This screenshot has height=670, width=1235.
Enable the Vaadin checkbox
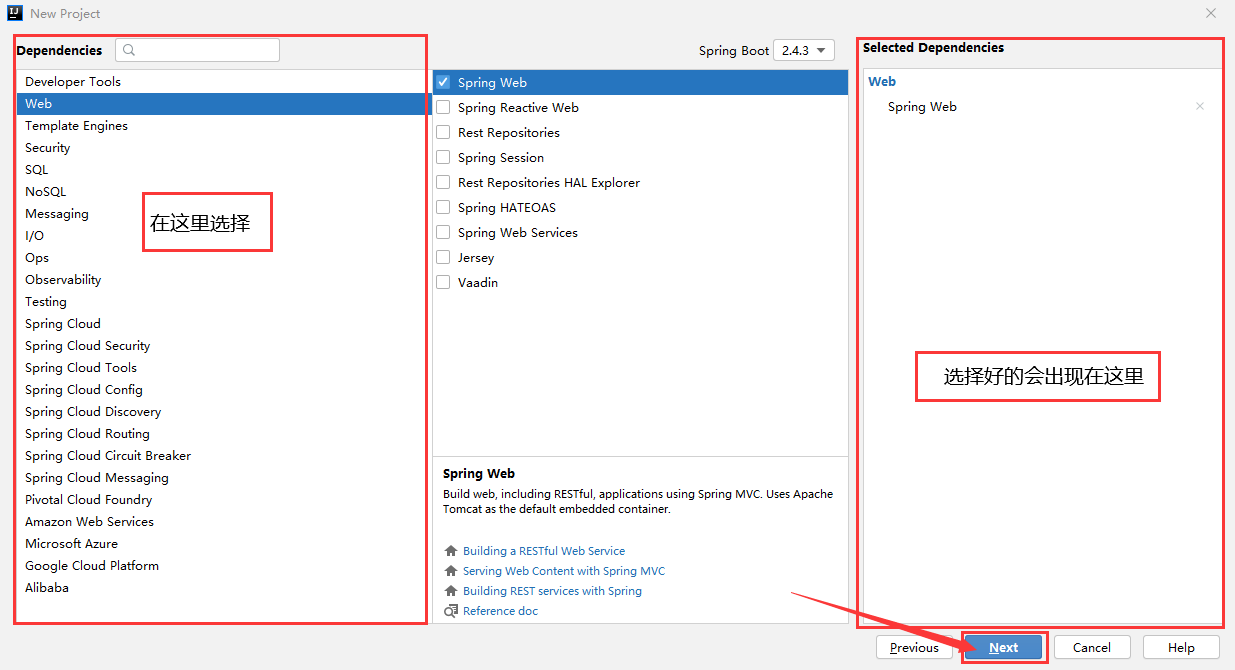pos(443,282)
